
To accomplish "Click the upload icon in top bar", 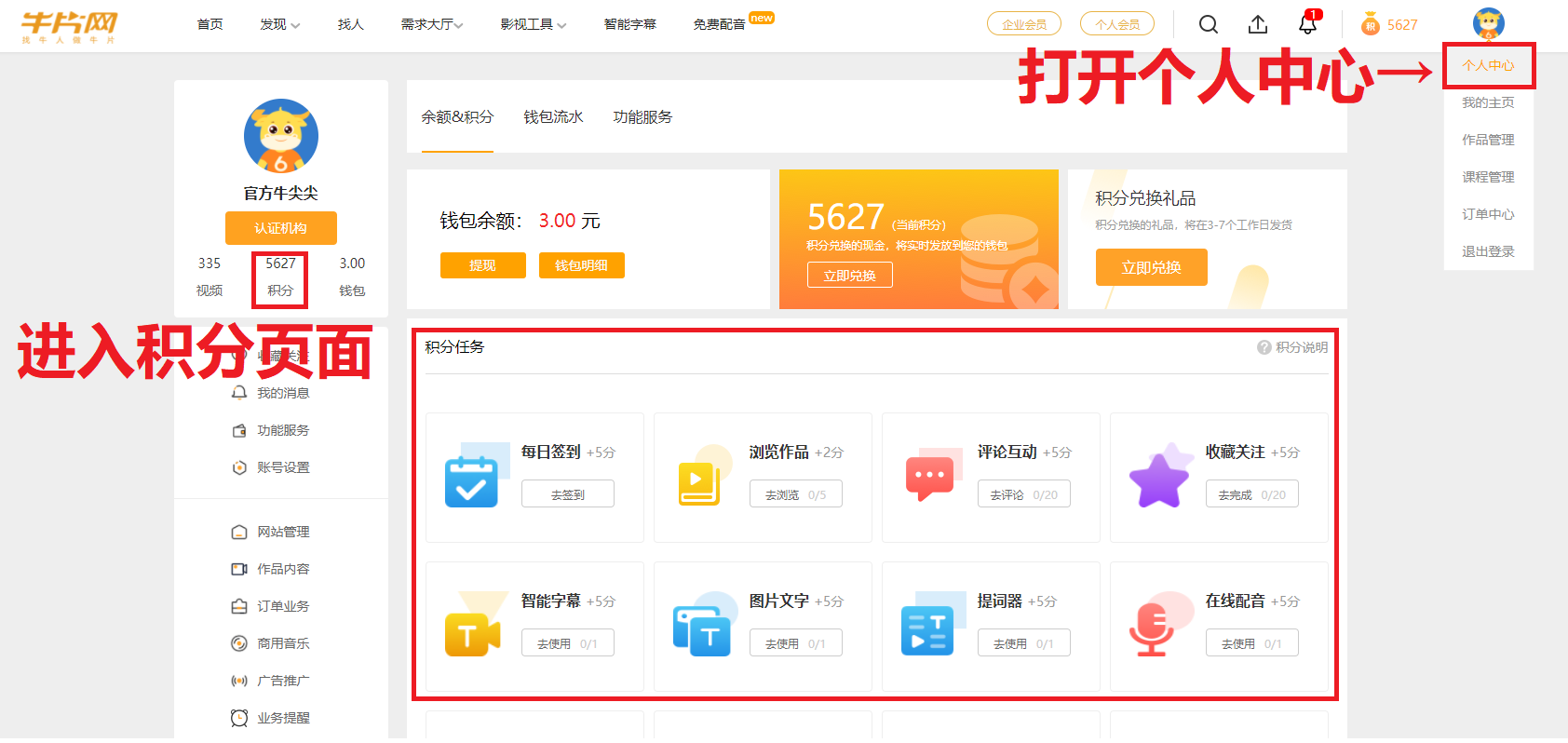I will pos(1257,24).
